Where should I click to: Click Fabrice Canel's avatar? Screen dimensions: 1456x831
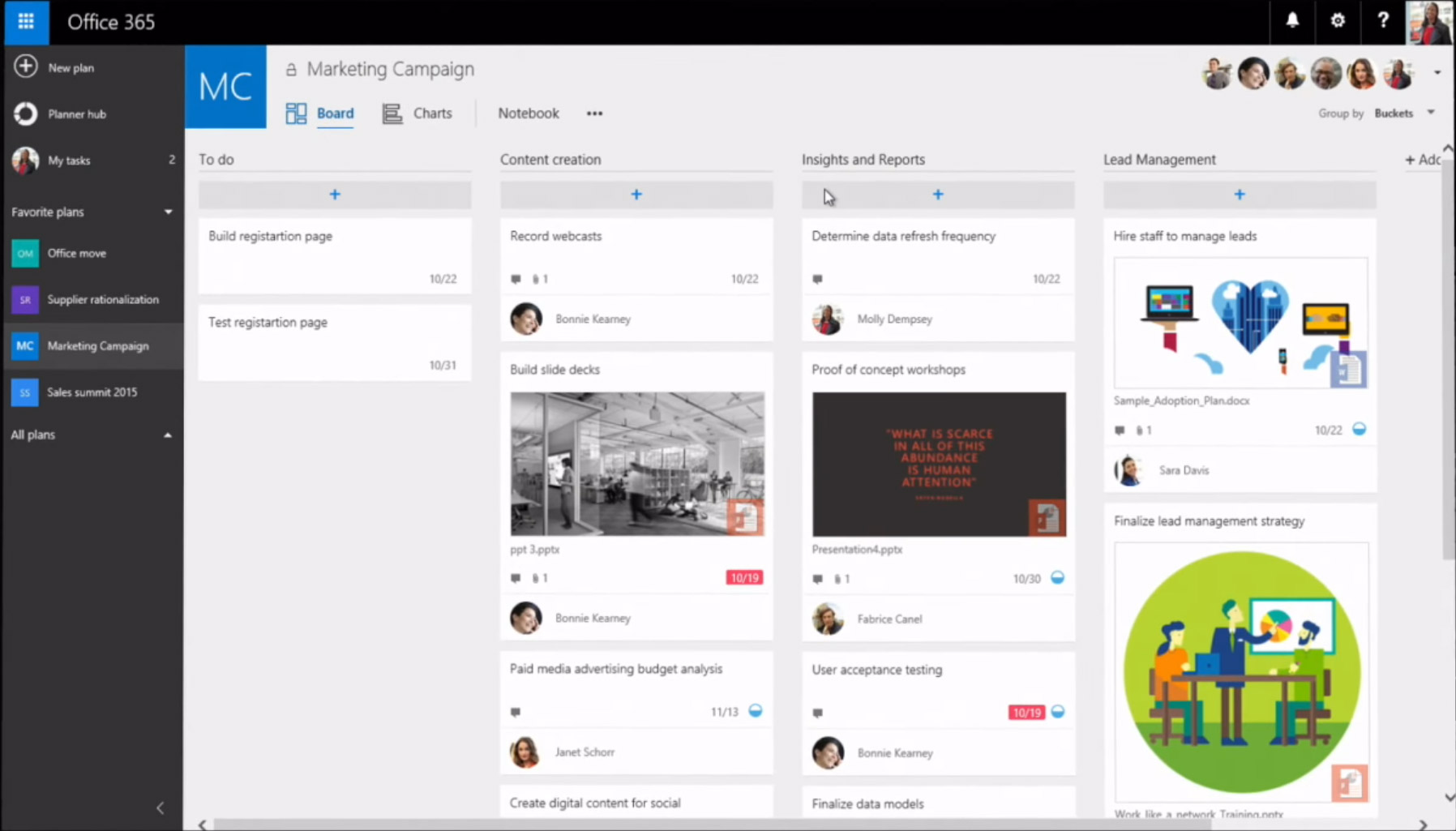(828, 619)
